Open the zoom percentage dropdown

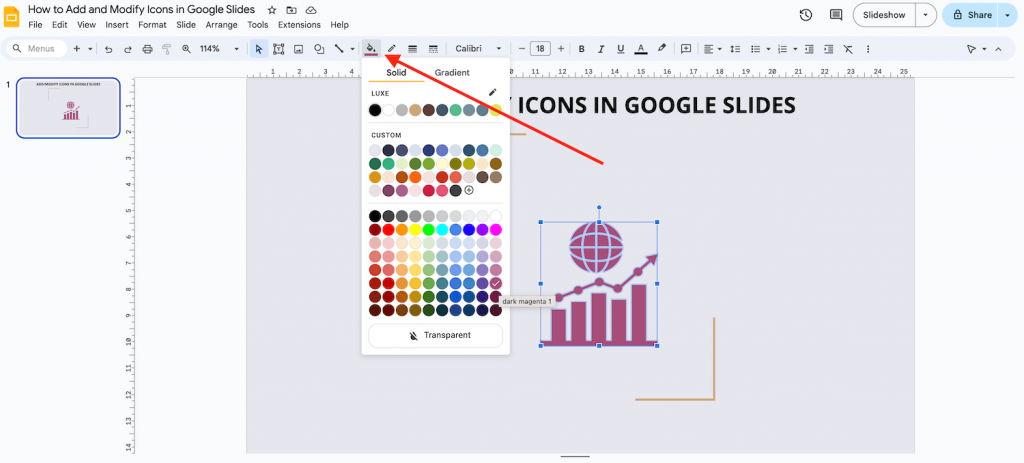tap(219, 49)
